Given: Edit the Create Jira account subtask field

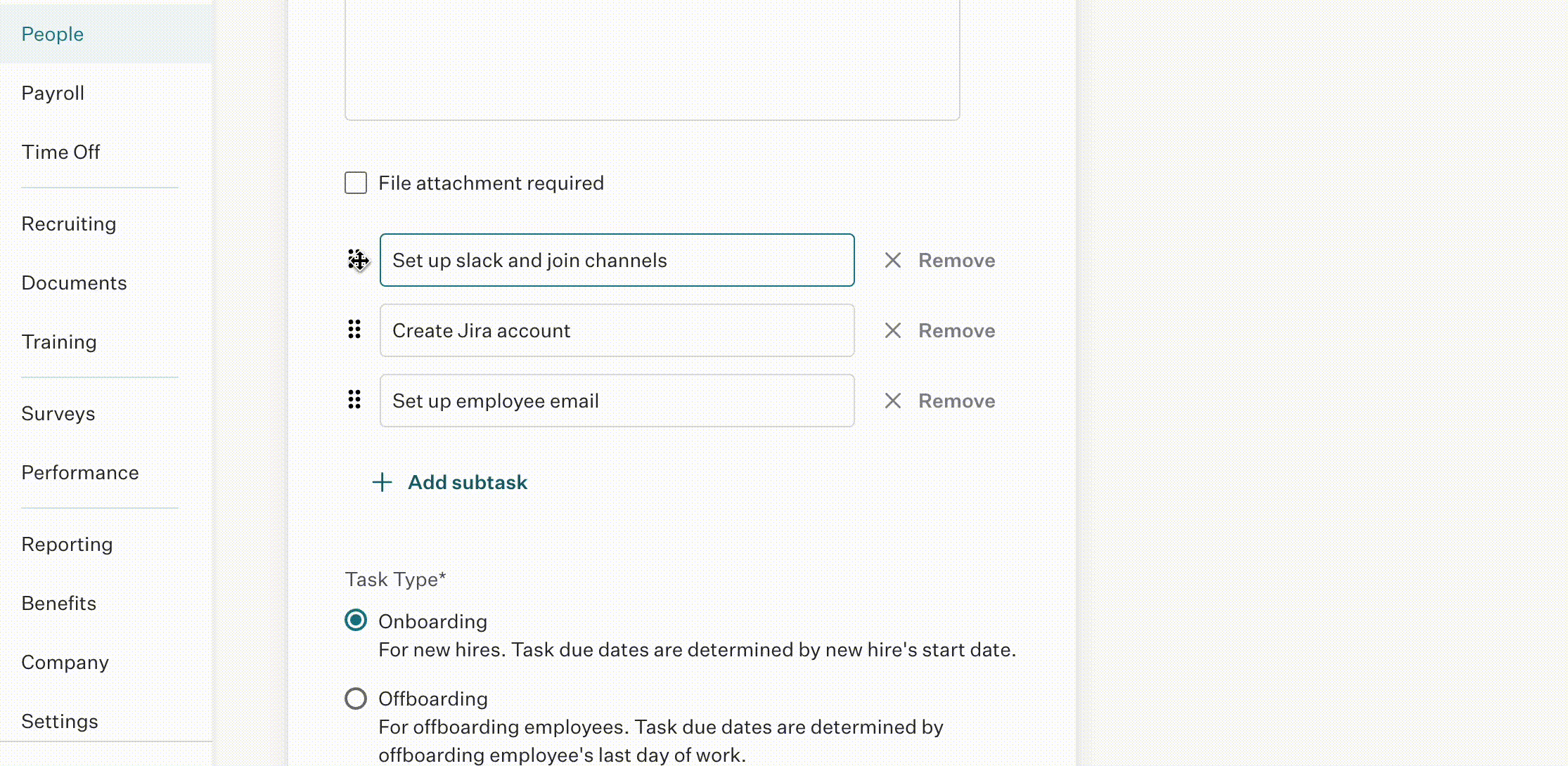Looking at the screenshot, I should [x=617, y=330].
